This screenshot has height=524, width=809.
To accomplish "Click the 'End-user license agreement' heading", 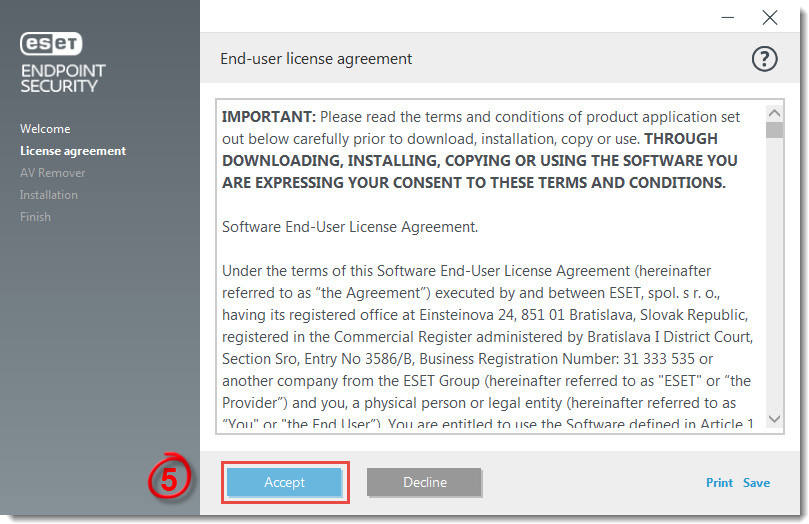I will (316, 59).
